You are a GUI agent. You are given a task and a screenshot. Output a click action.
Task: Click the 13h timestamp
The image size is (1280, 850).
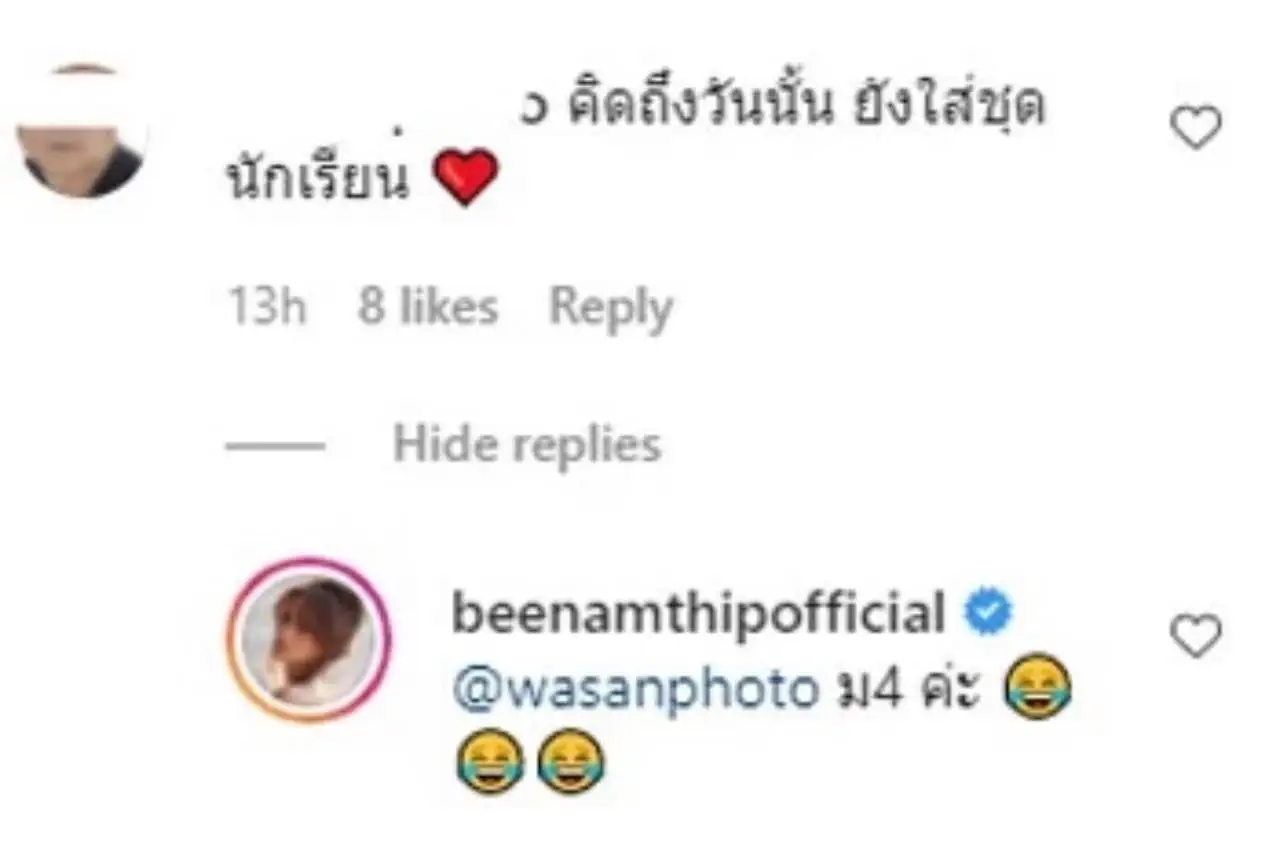(266, 308)
